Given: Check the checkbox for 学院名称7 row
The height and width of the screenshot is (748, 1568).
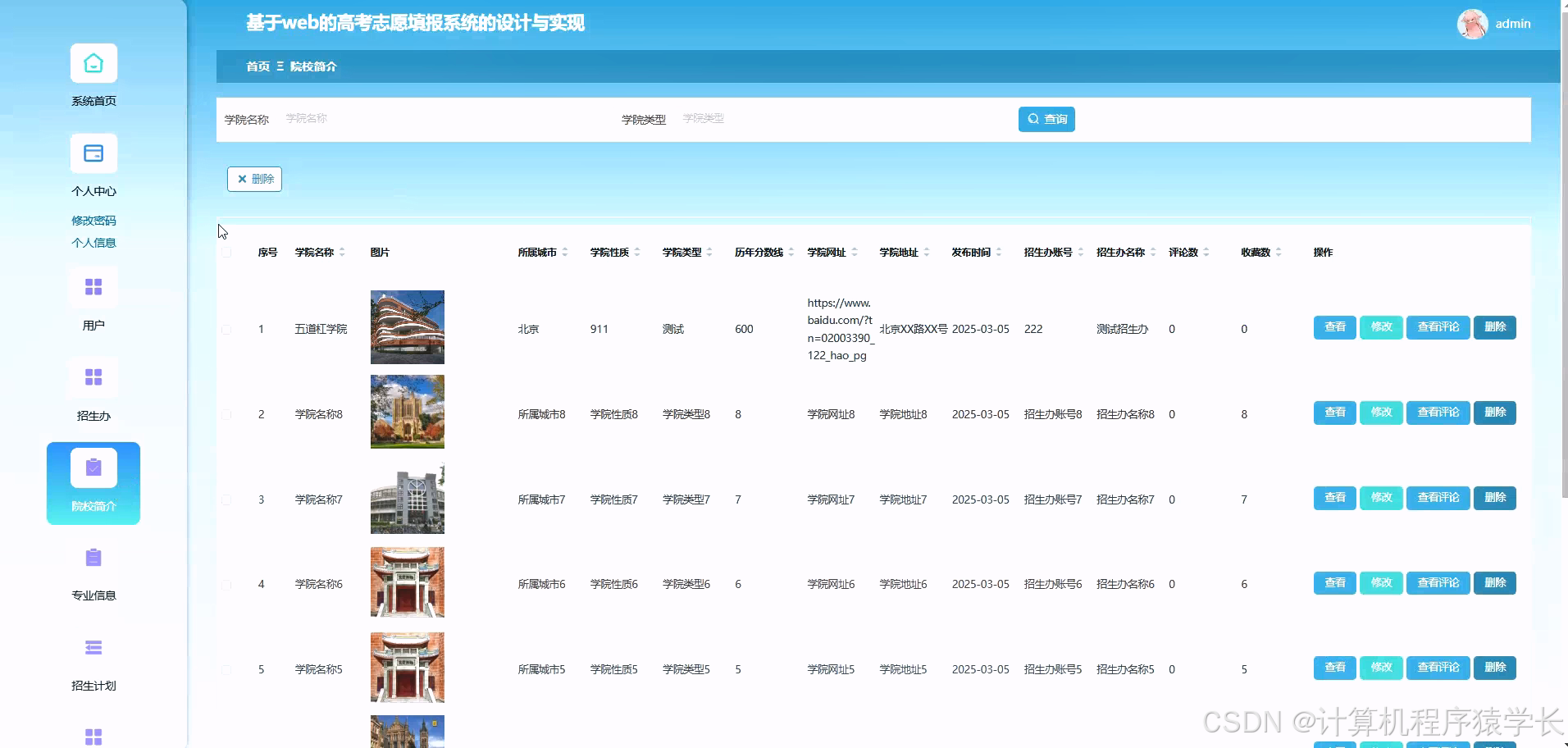Looking at the screenshot, I should pyautogui.click(x=227, y=499).
